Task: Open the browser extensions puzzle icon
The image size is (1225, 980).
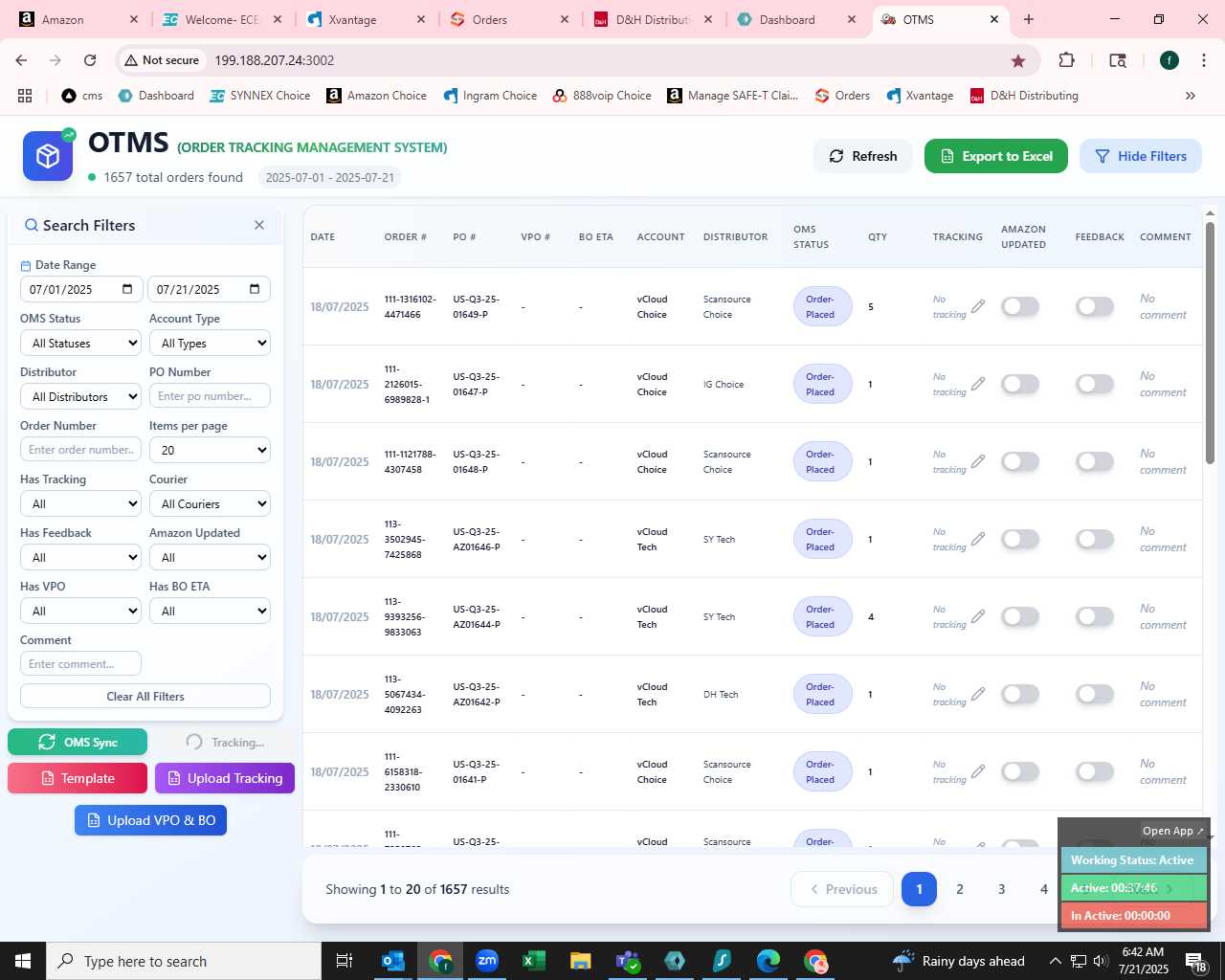Action: (1066, 60)
